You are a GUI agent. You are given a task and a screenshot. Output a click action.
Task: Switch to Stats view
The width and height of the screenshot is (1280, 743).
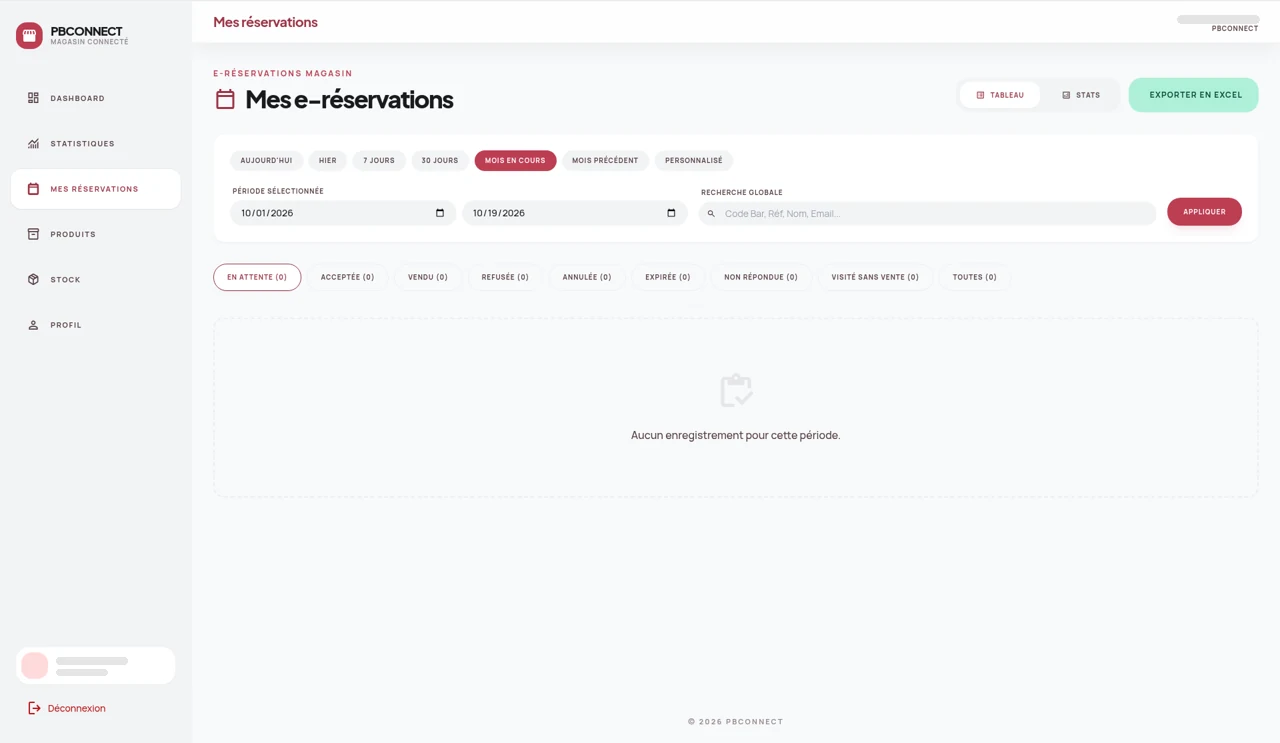point(1081,95)
